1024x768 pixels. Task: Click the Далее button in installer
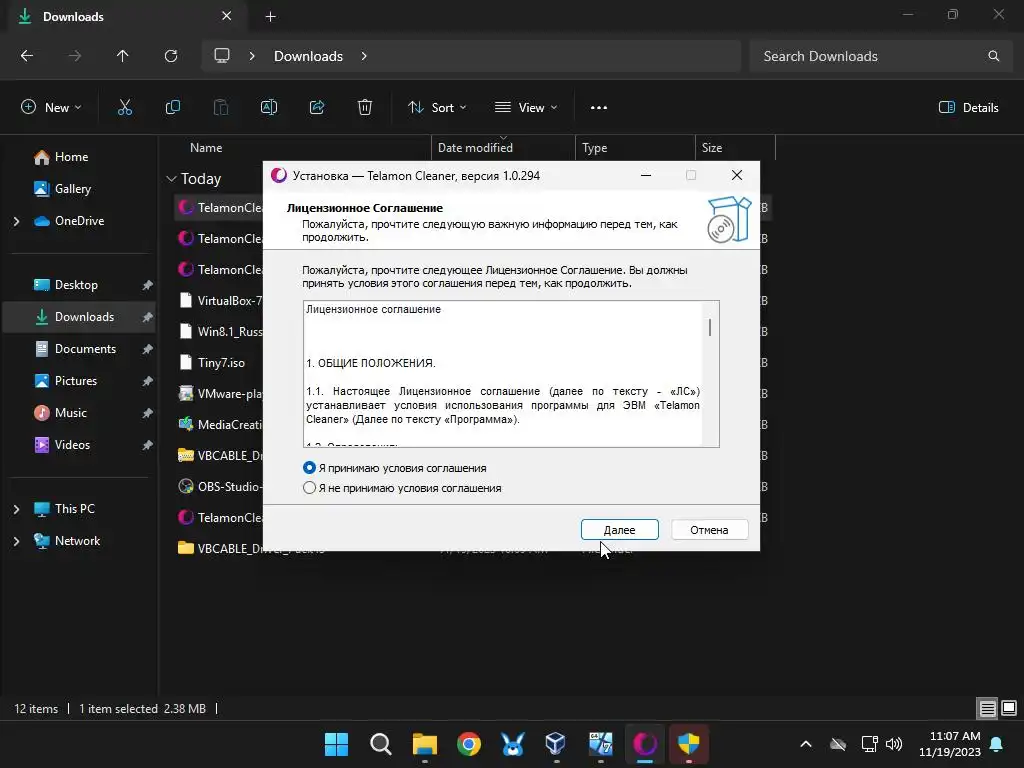coord(619,530)
